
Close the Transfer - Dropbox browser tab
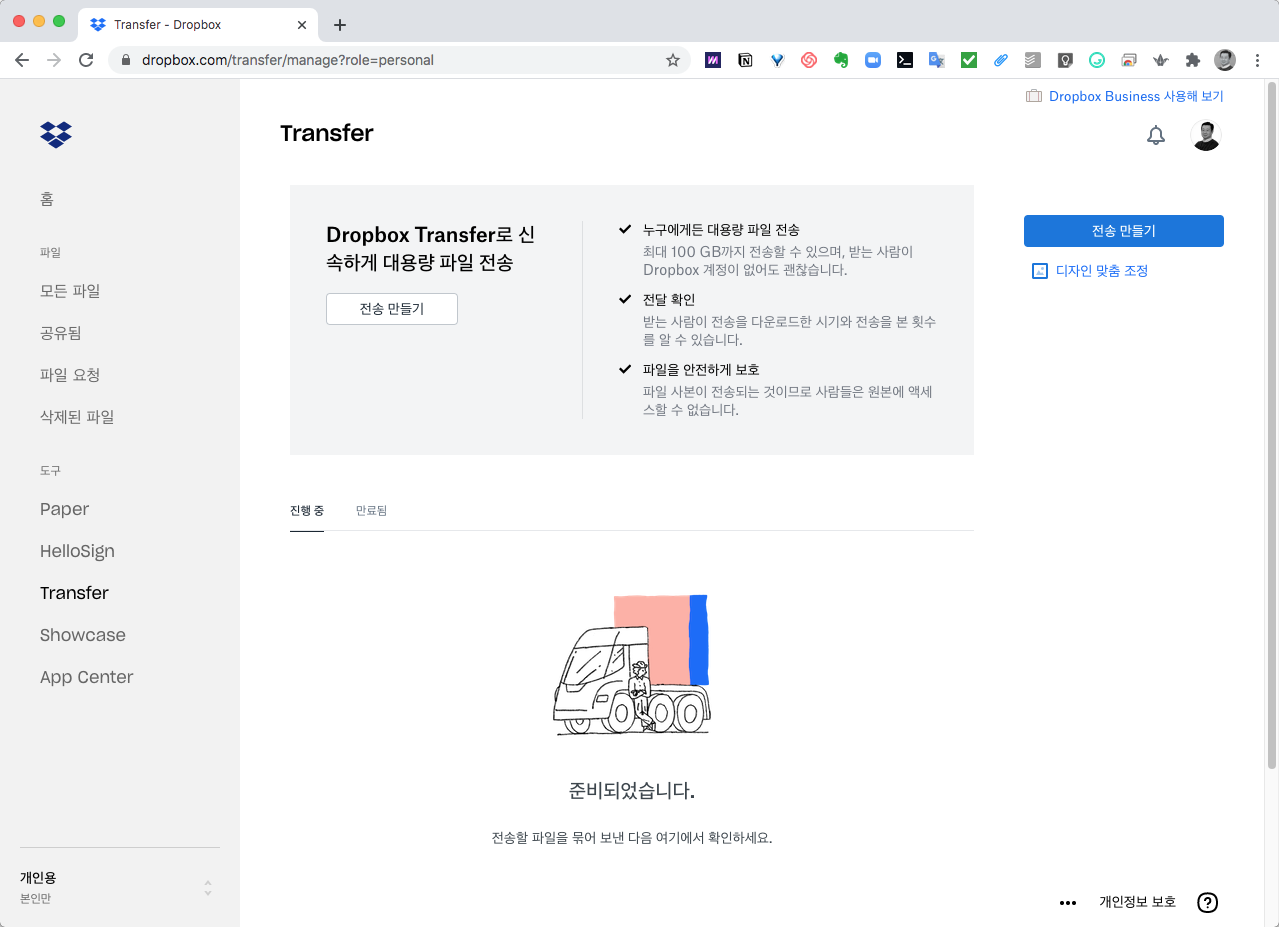coord(304,24)
